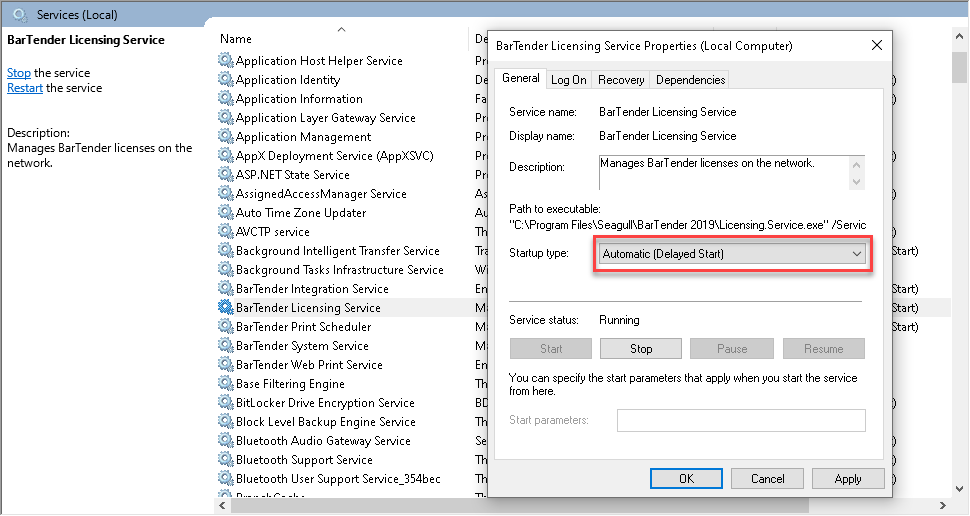Click the gear icon beside Application Layer Gateway Service

tap(225, 117)
